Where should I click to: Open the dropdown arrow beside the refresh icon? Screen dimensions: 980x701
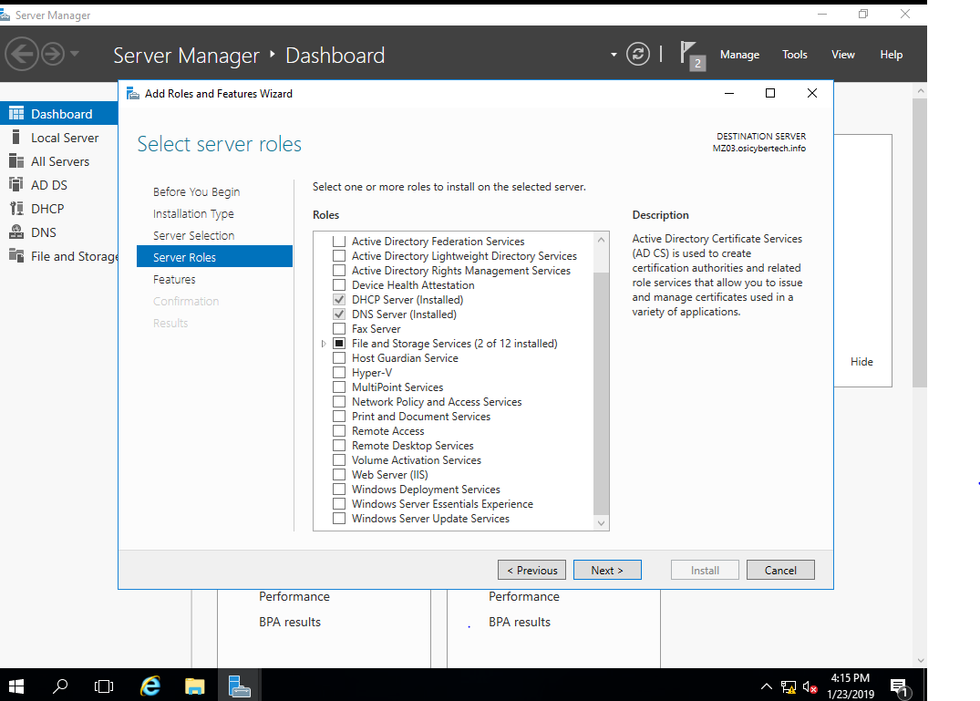(614, 55)
